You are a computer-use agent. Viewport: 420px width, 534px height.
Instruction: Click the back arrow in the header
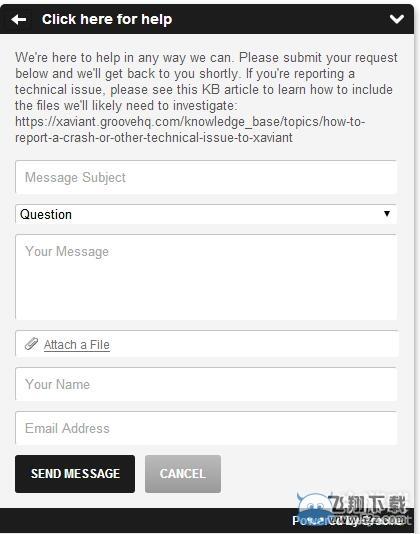[x=18, y=20]
